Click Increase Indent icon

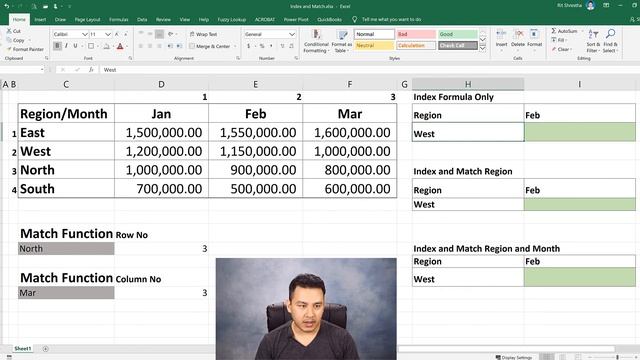pos(179,46)
